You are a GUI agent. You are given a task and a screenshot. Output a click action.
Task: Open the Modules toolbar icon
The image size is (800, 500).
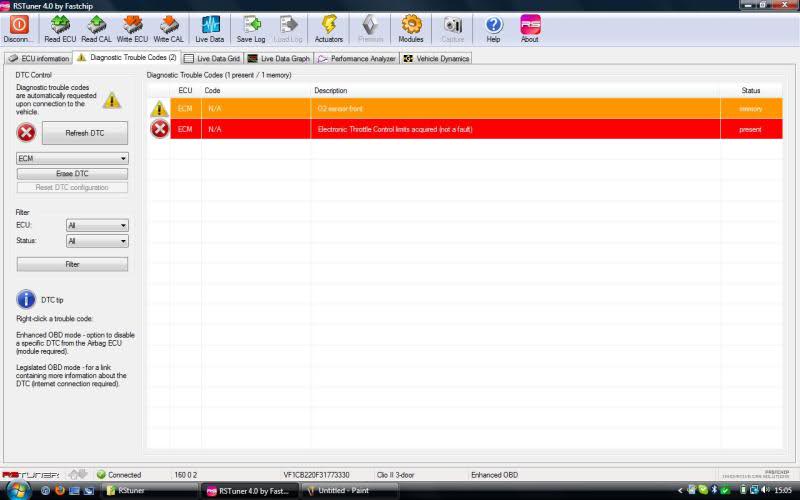pyautogui.click(x=411, y=27)
